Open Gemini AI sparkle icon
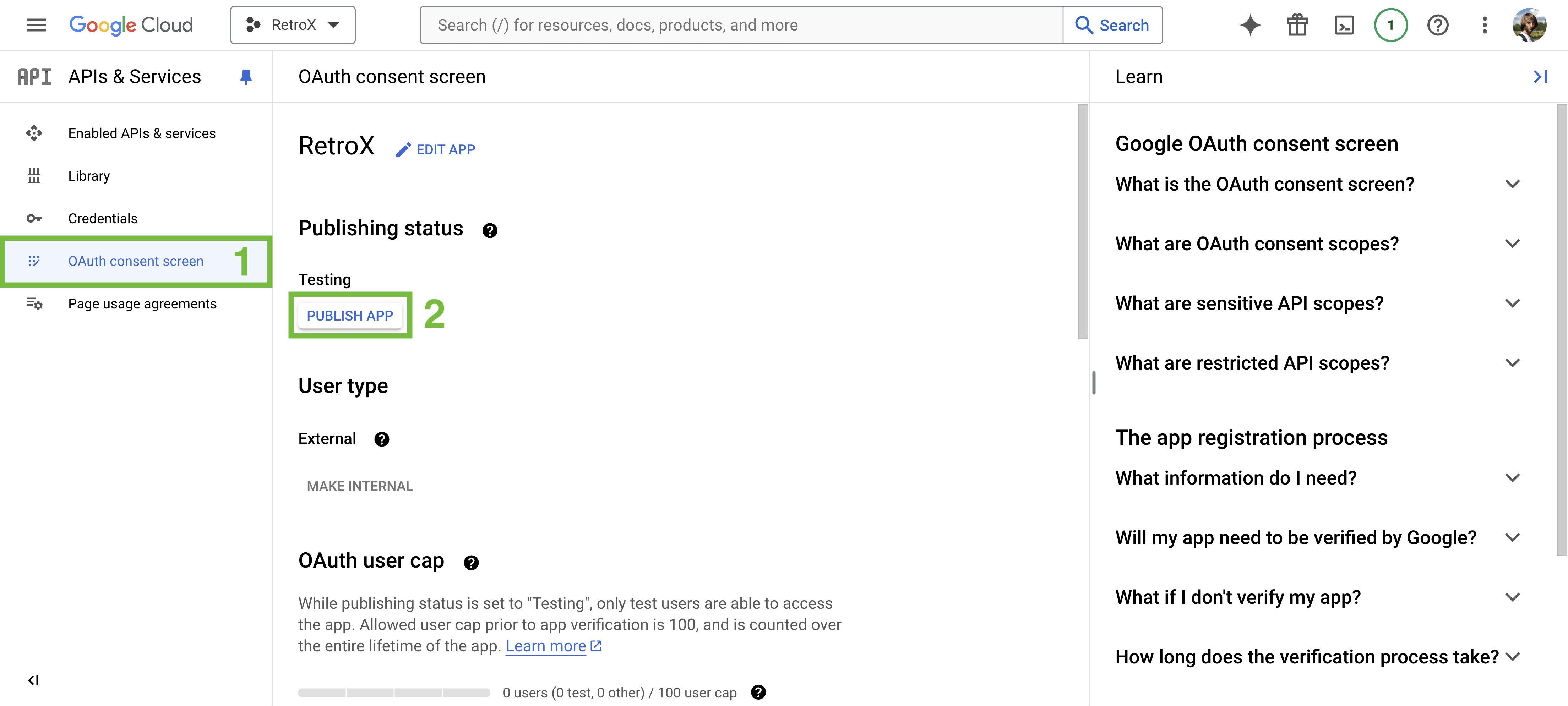1568x706 pixels. (1250, 25)
